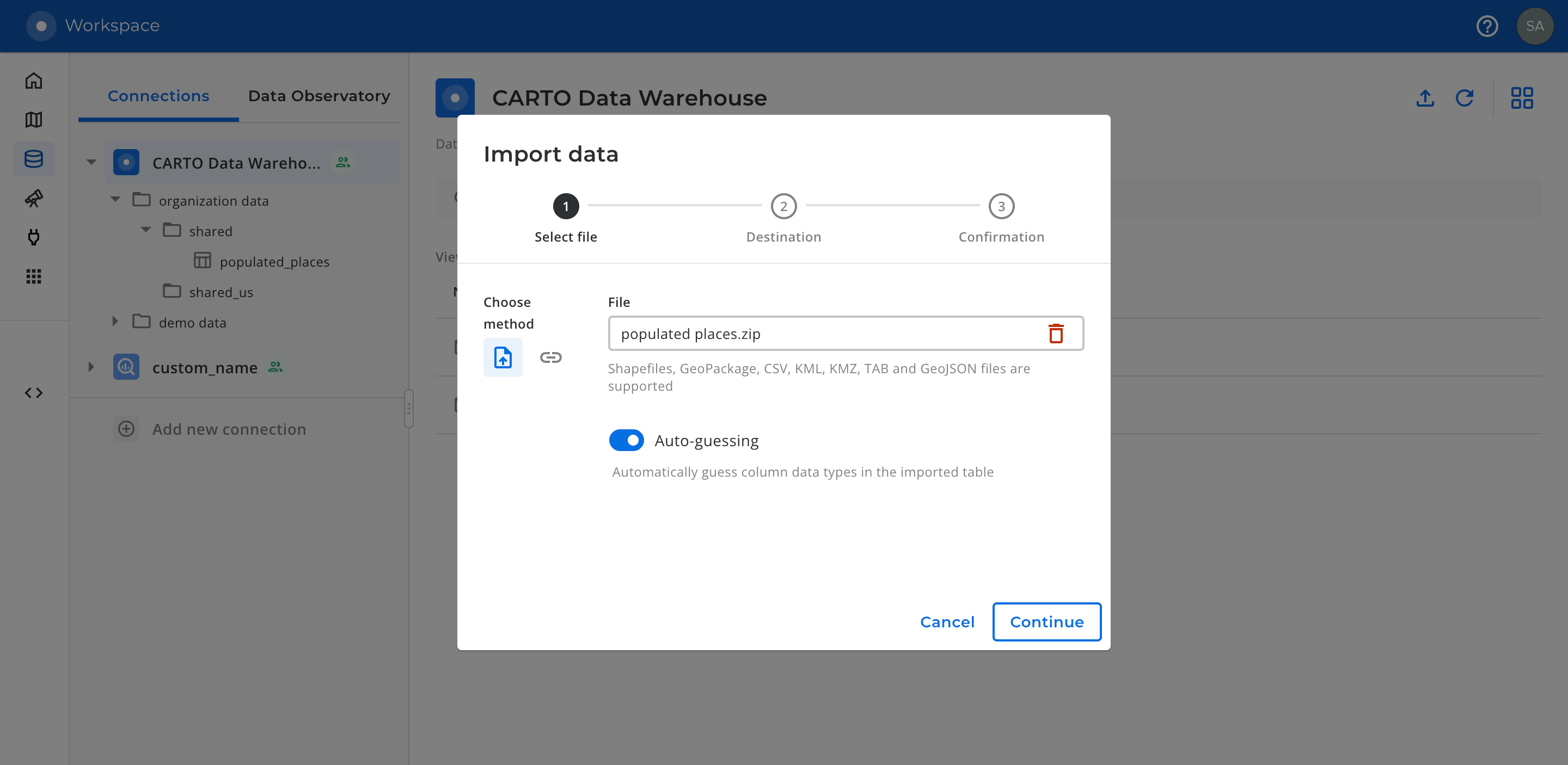
Task: Expand the demo data folder arrow
Action: click(115, 321)
